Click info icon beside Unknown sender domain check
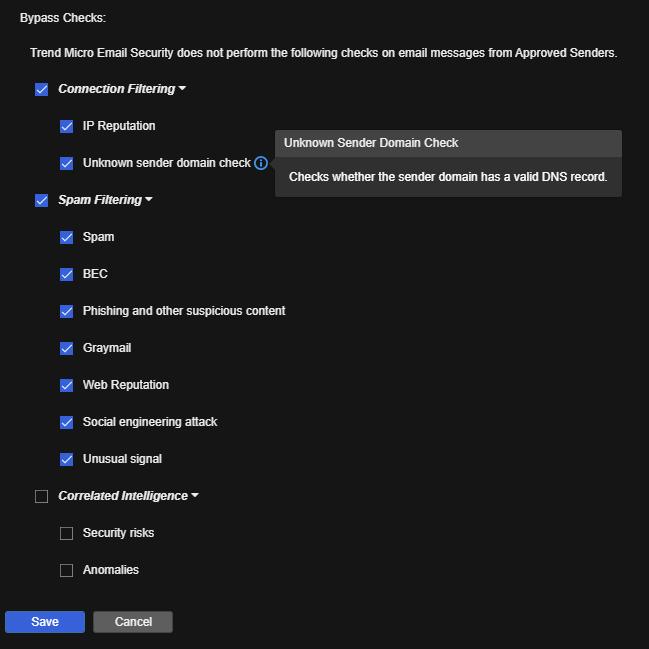The height and width of the screenshot is (649, 649). (261, 163)
